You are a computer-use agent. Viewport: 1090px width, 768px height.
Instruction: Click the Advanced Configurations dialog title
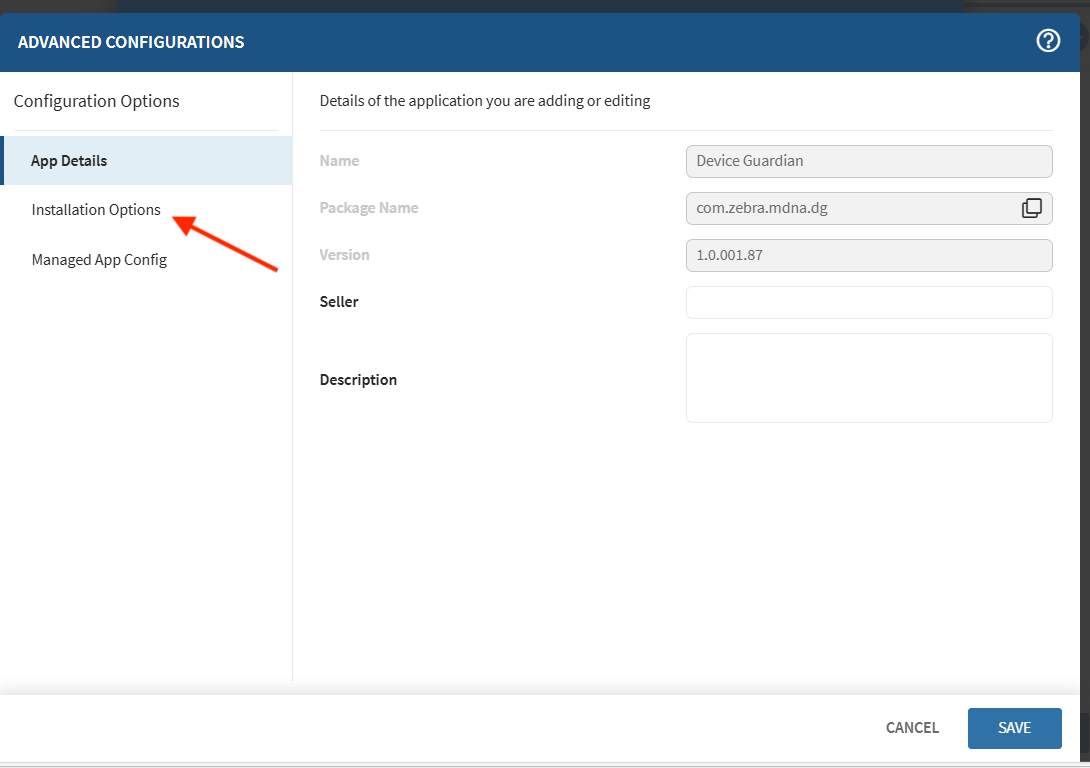click(x=131, y=42)
